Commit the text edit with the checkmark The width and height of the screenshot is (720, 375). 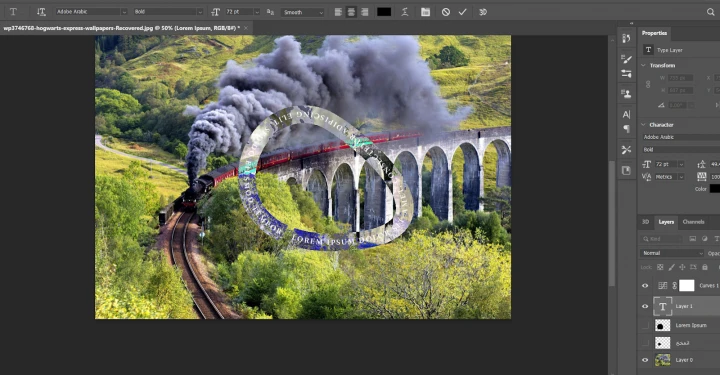tap(462, 12)
